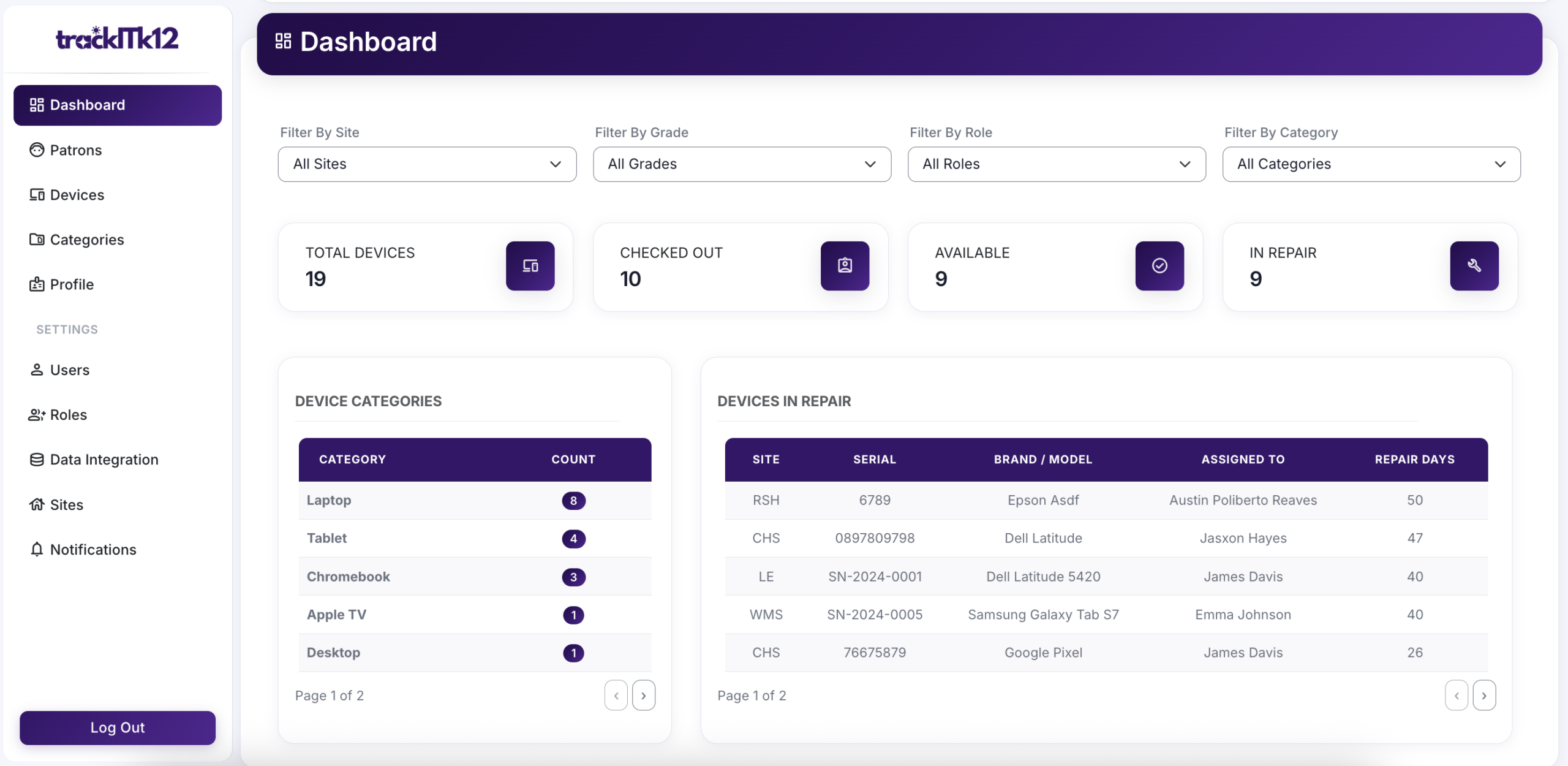This screenshot has height=766, width=1568.
Task: Click serial 0897809798 cell
Action: (875, 539)
